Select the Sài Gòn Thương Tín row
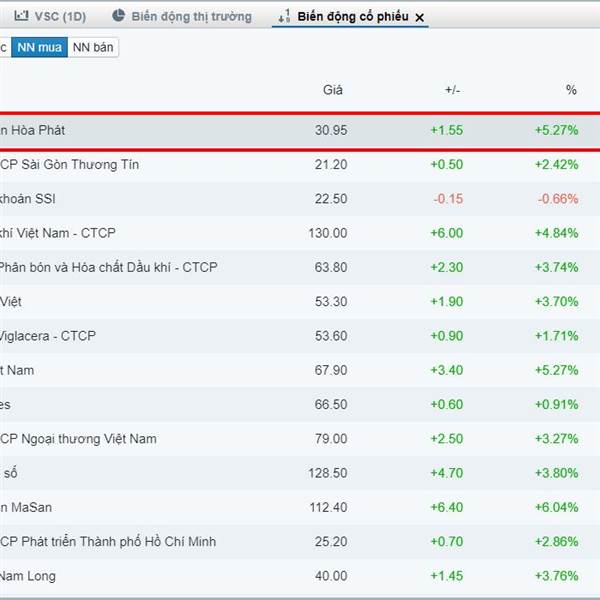This screenshot has width=600, height=600. tap(300, 165)
